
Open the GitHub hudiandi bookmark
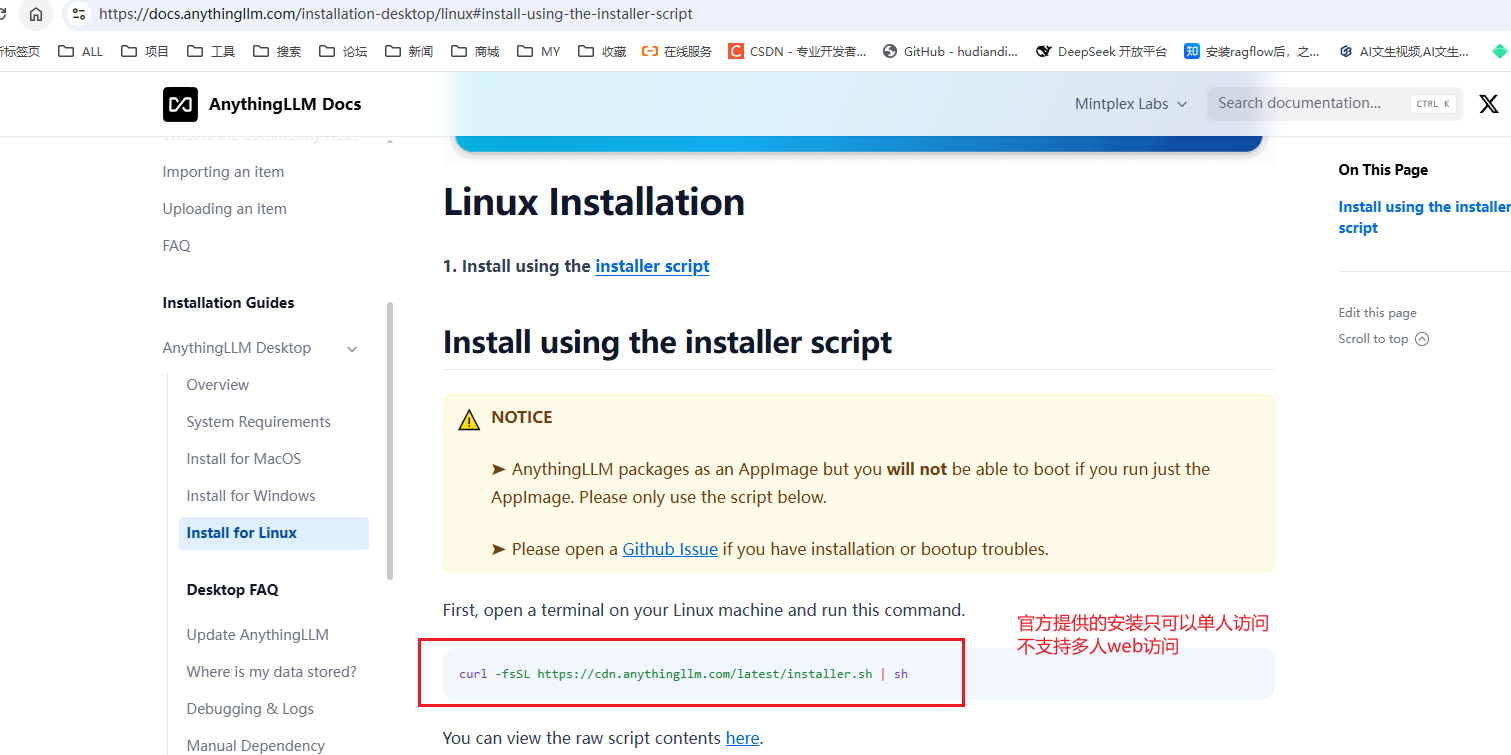coord(950,51)
